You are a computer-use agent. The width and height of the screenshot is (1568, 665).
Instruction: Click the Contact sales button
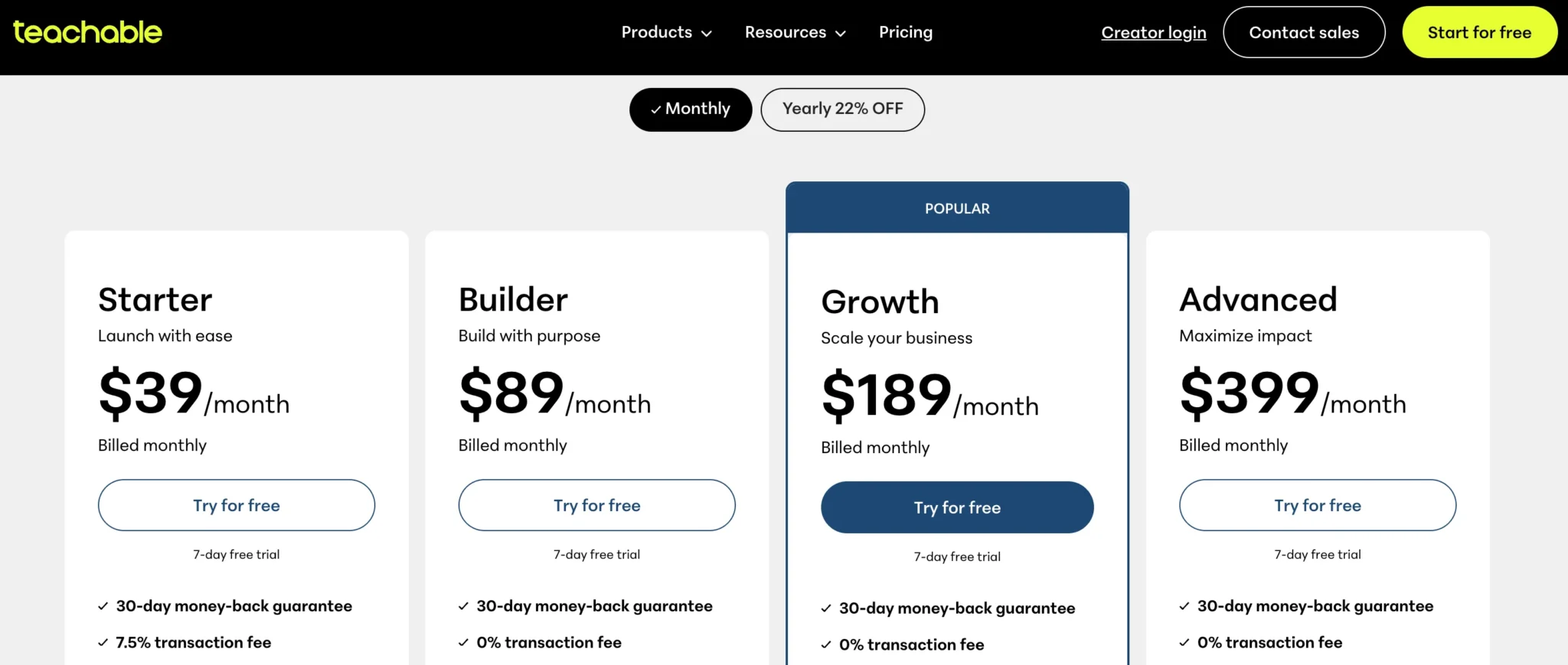[x=1304, y=32]
